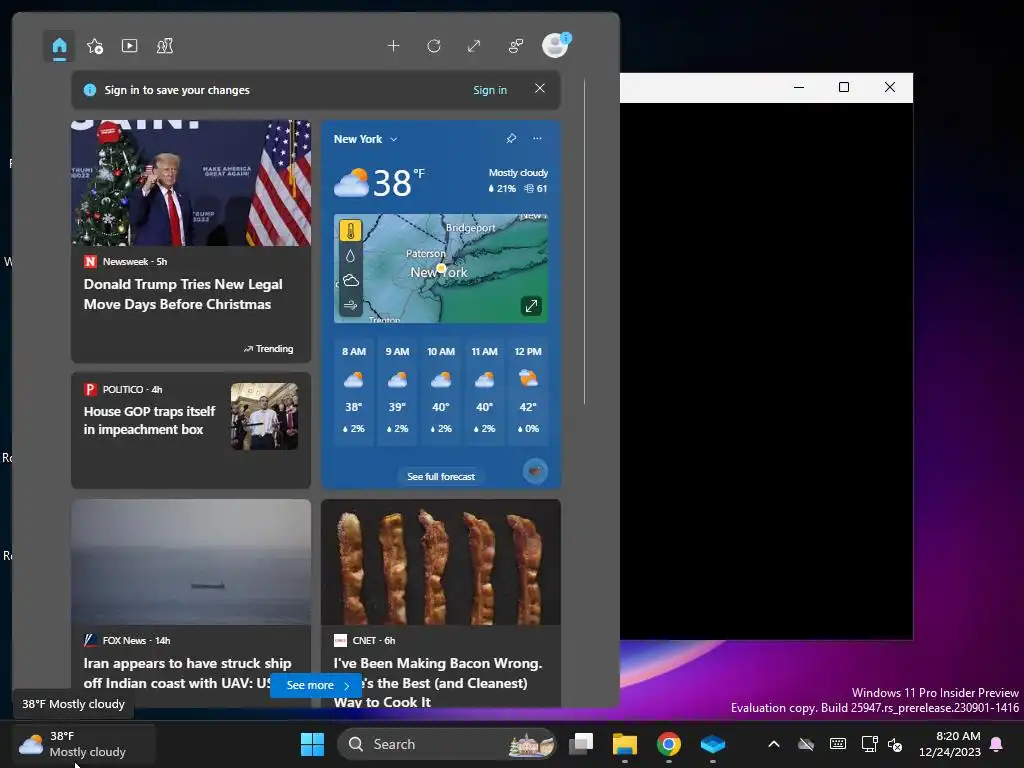Open the bacon cooking article
Image resolution: width=1024 pixels, height=768 pixels.
(441, 603)
